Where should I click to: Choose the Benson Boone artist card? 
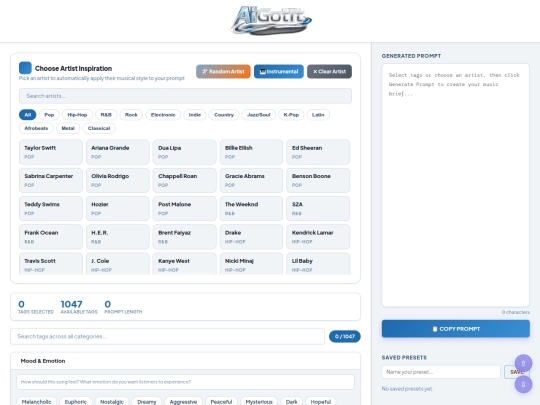tap(318, 180)
